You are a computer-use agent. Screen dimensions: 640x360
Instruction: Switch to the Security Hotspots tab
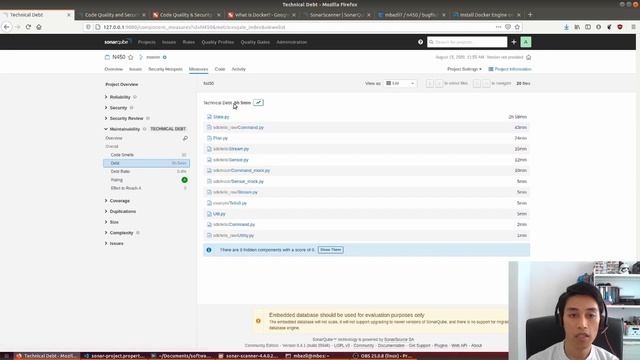pyautogui.click(x=165, y=69)
